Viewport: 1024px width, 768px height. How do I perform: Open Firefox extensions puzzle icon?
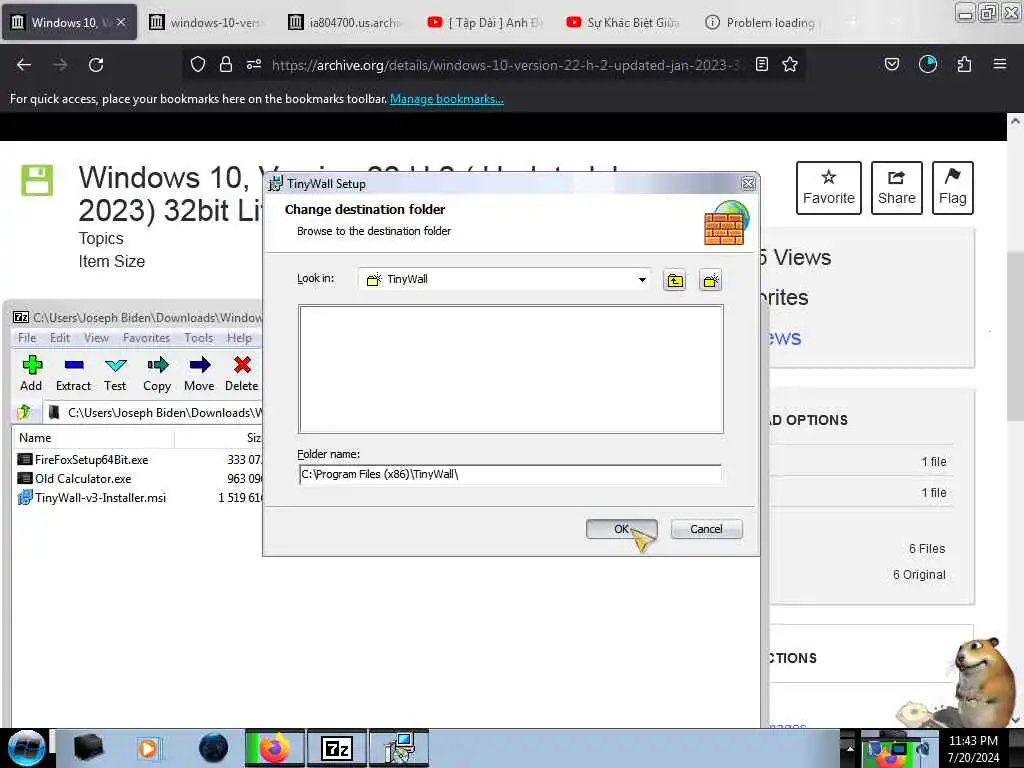964,65
